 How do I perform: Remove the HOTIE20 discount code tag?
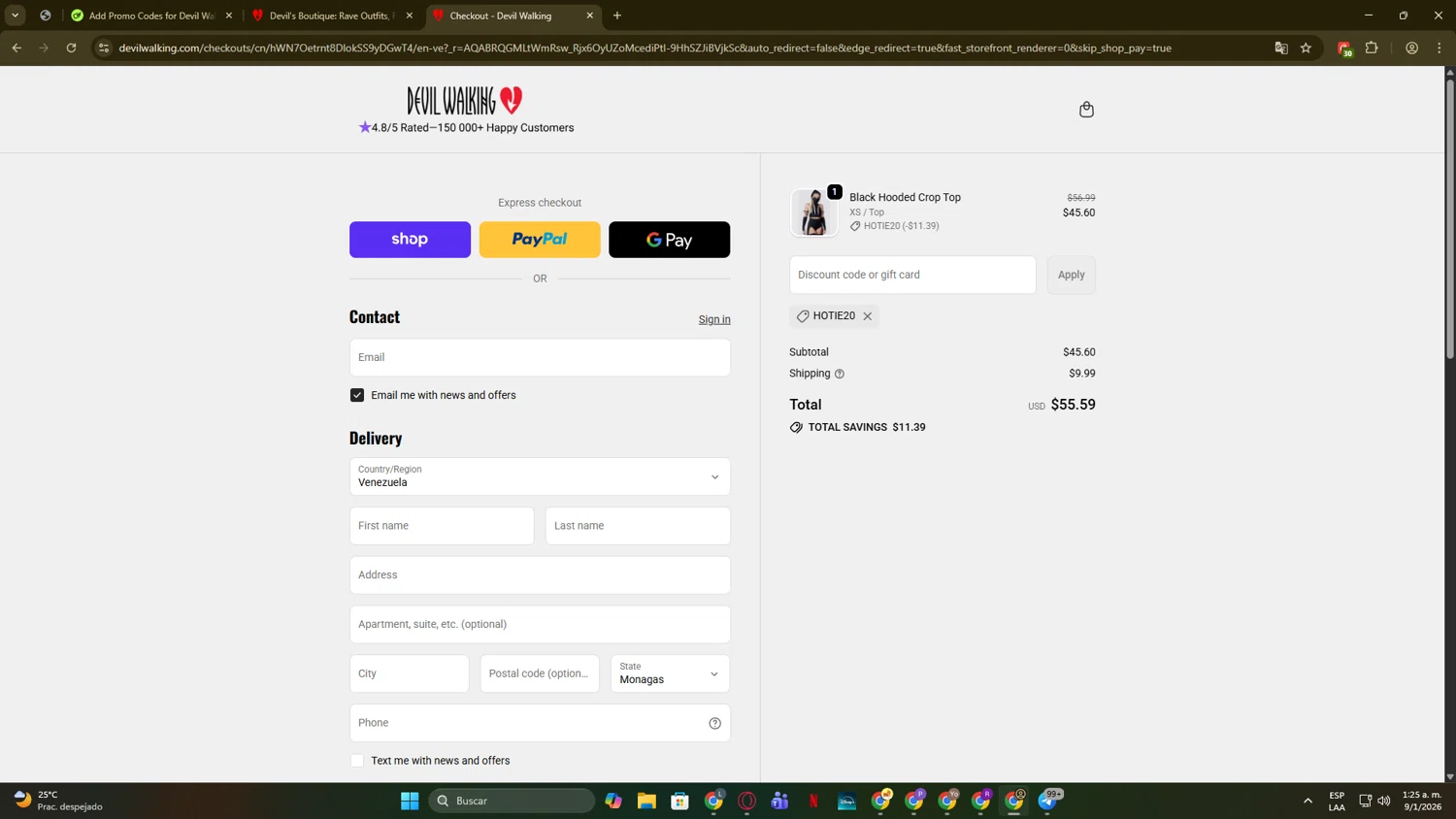click(x=868, y=316)
